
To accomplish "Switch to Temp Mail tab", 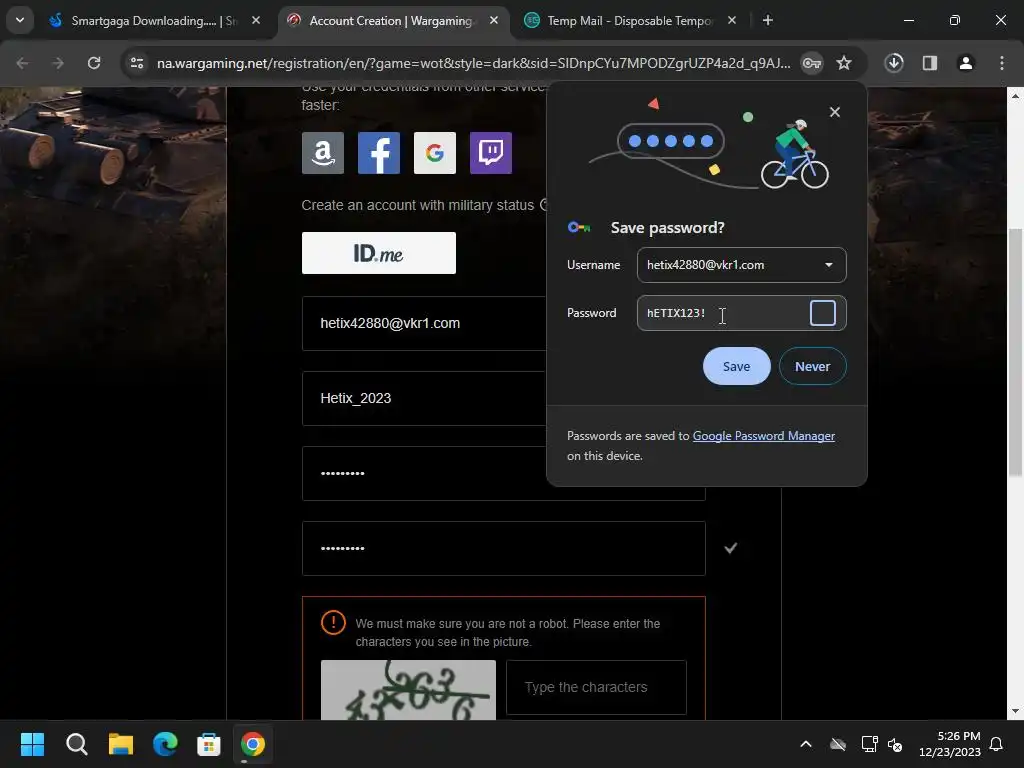I will (628, 21).
